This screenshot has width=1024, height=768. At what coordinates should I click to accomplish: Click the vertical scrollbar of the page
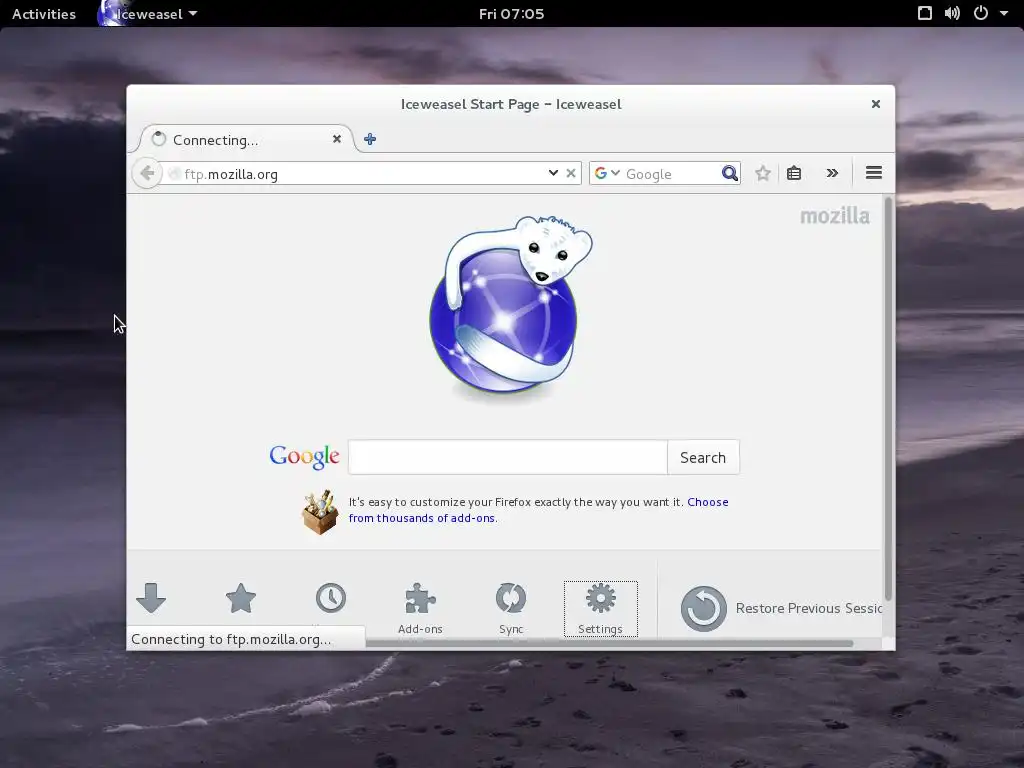click(x=888, y=398)
